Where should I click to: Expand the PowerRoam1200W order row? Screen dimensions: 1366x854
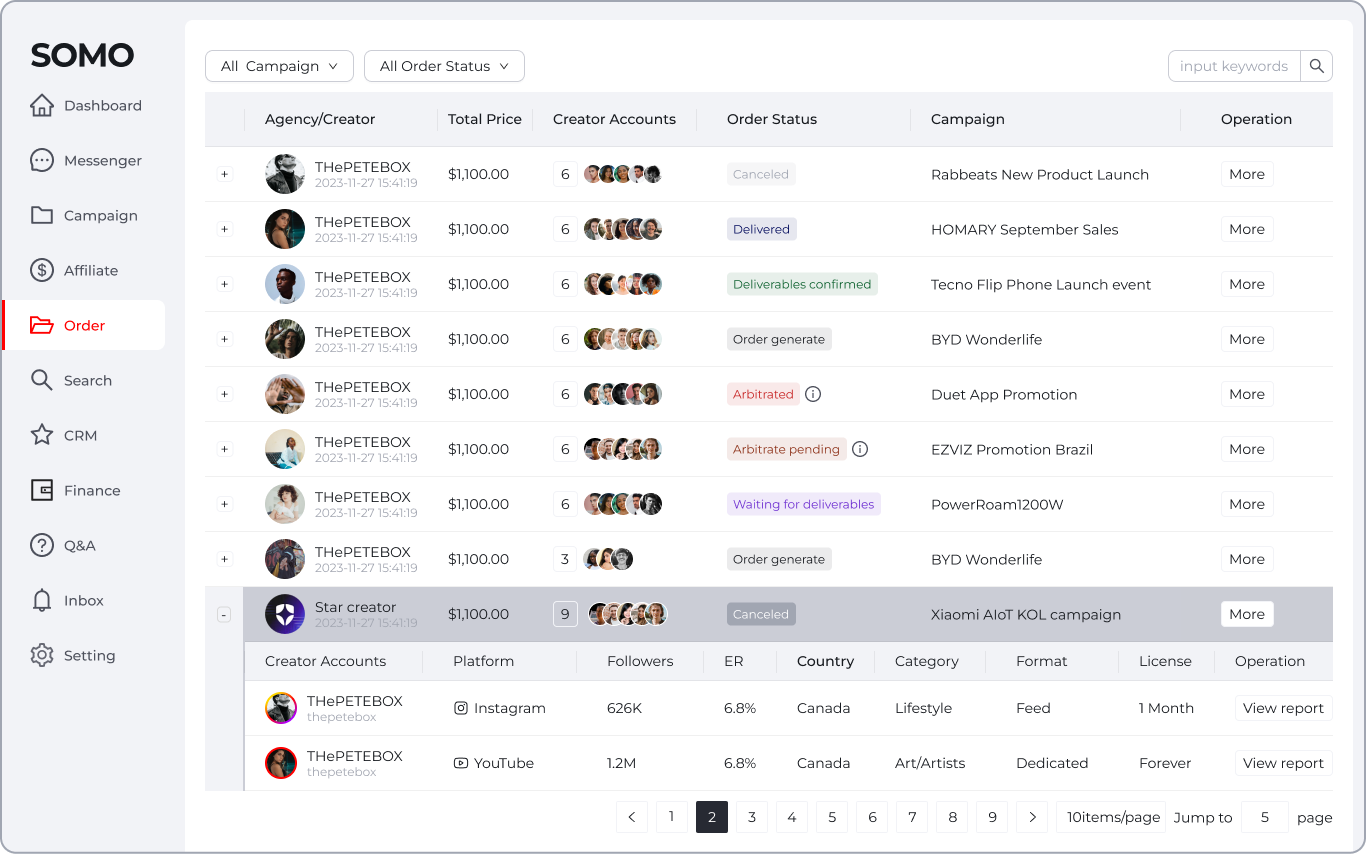point(224,504)
